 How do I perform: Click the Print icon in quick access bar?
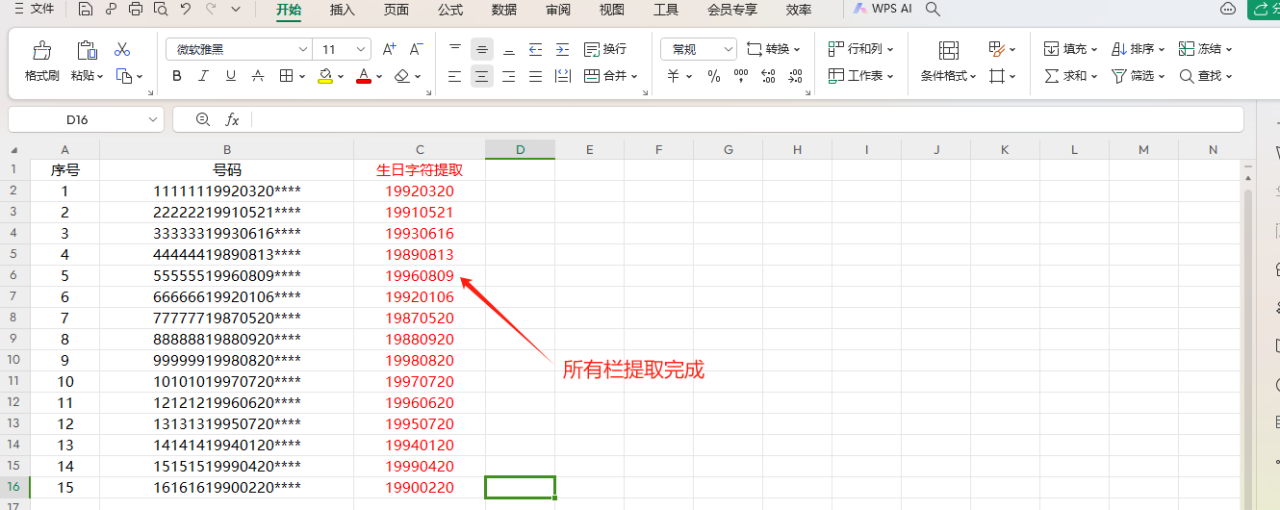pos(136,9)
